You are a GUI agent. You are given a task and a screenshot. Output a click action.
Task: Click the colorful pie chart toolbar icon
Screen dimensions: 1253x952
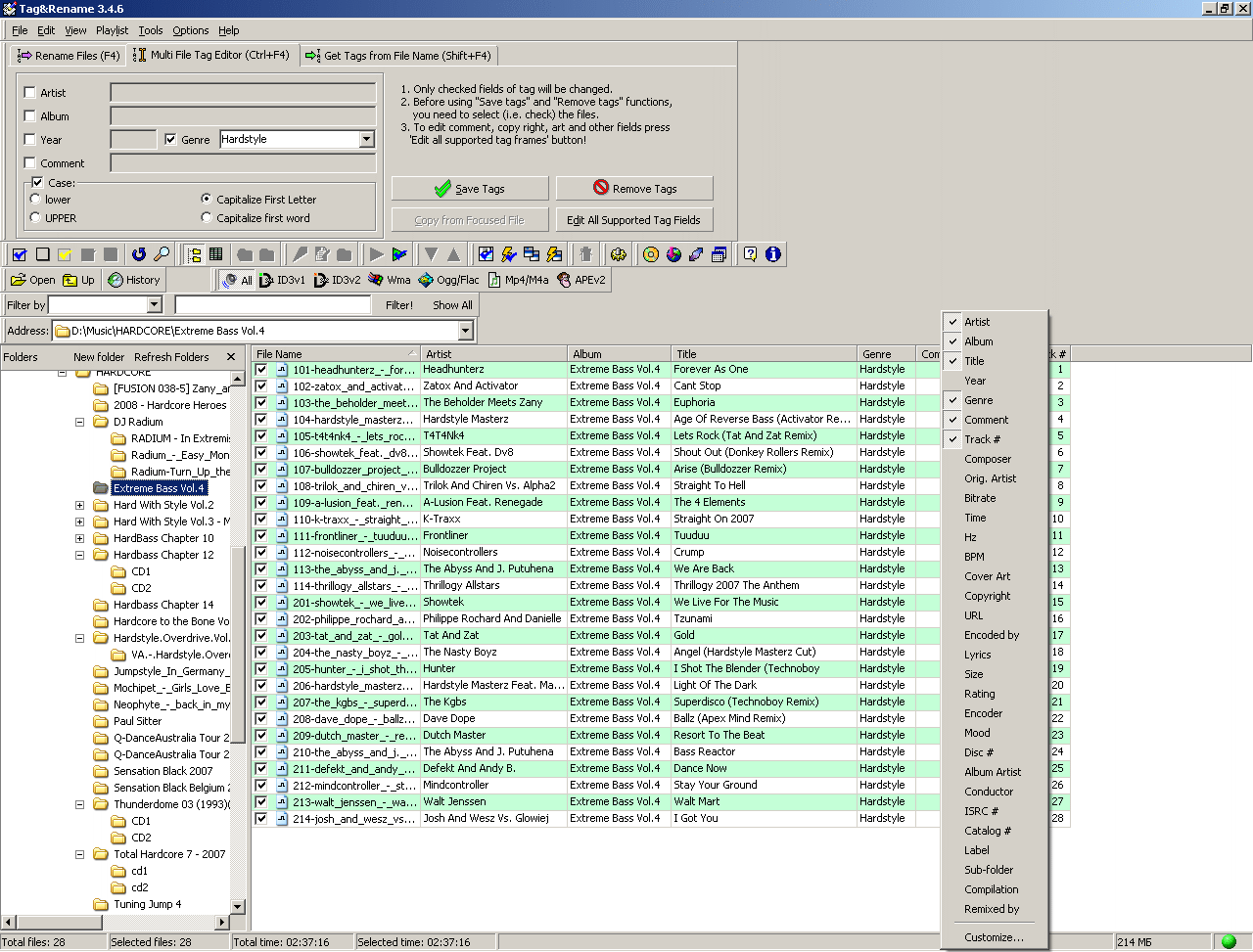tap(673, 254)
